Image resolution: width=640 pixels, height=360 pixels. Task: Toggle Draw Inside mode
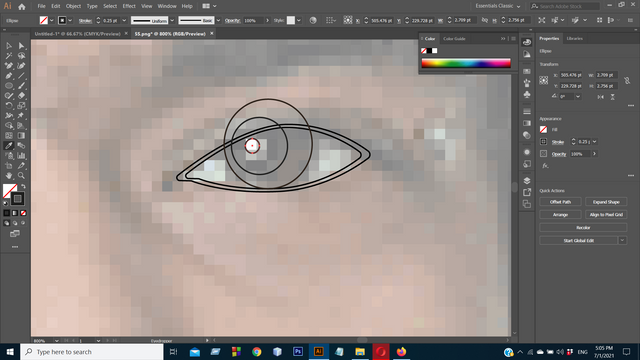[x=23, y=223]
